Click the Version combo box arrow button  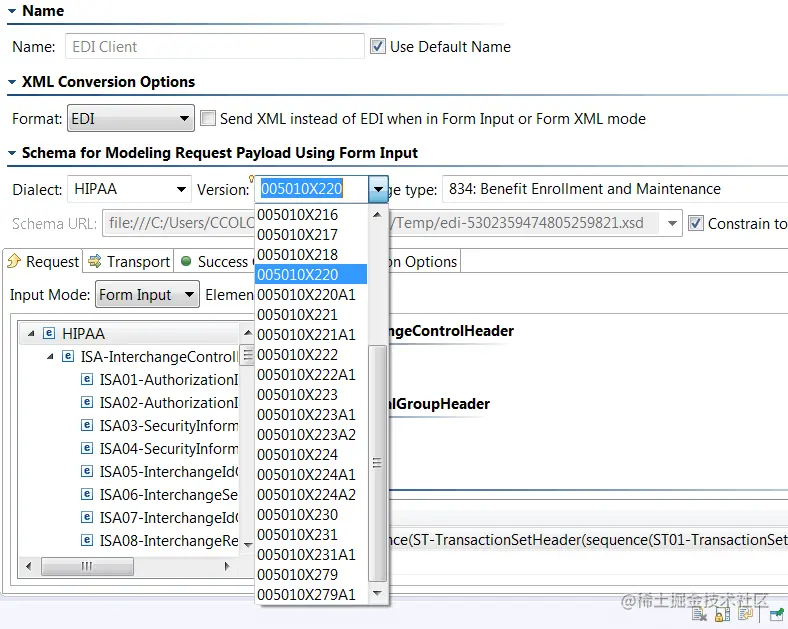click(378, 189)
